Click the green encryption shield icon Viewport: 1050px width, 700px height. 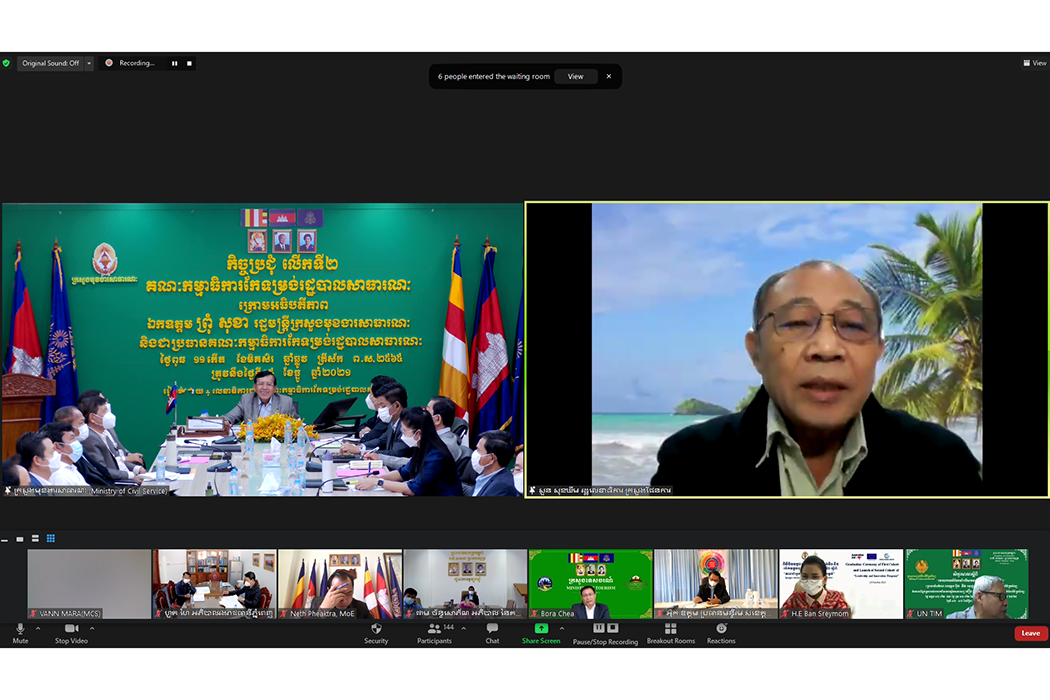click(x=6, y=63)
